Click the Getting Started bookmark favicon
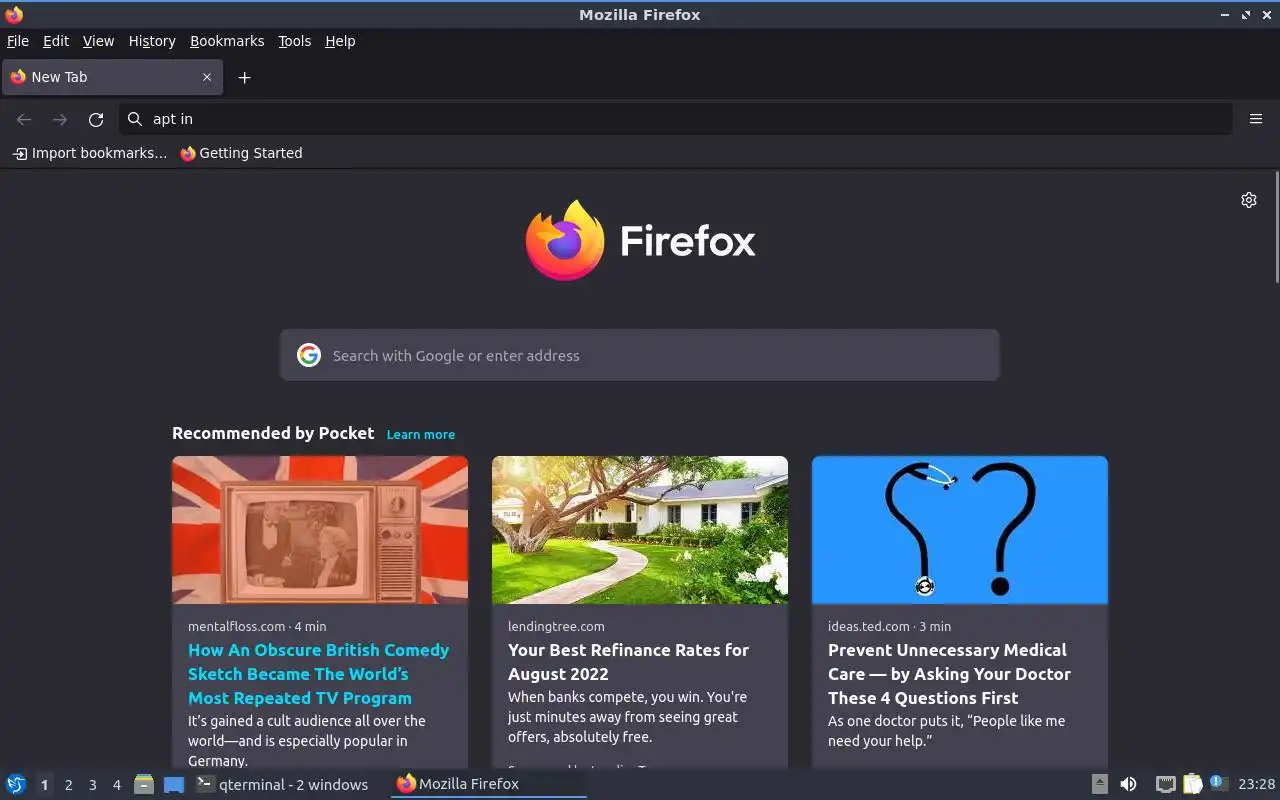Image resolution: width=1280 pixels, height=800 pixels. (188, 153)
